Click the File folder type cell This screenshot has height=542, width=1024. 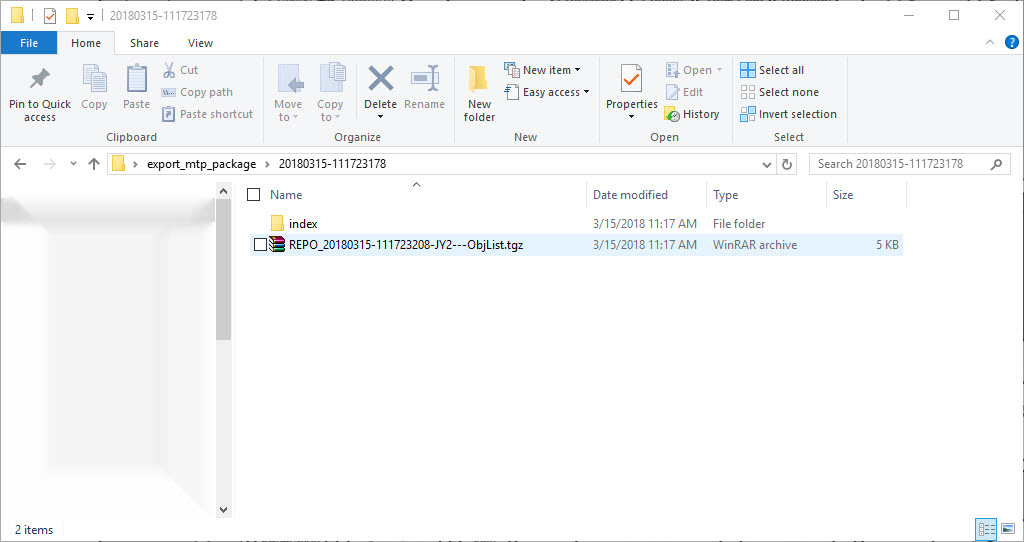[739, 223]
